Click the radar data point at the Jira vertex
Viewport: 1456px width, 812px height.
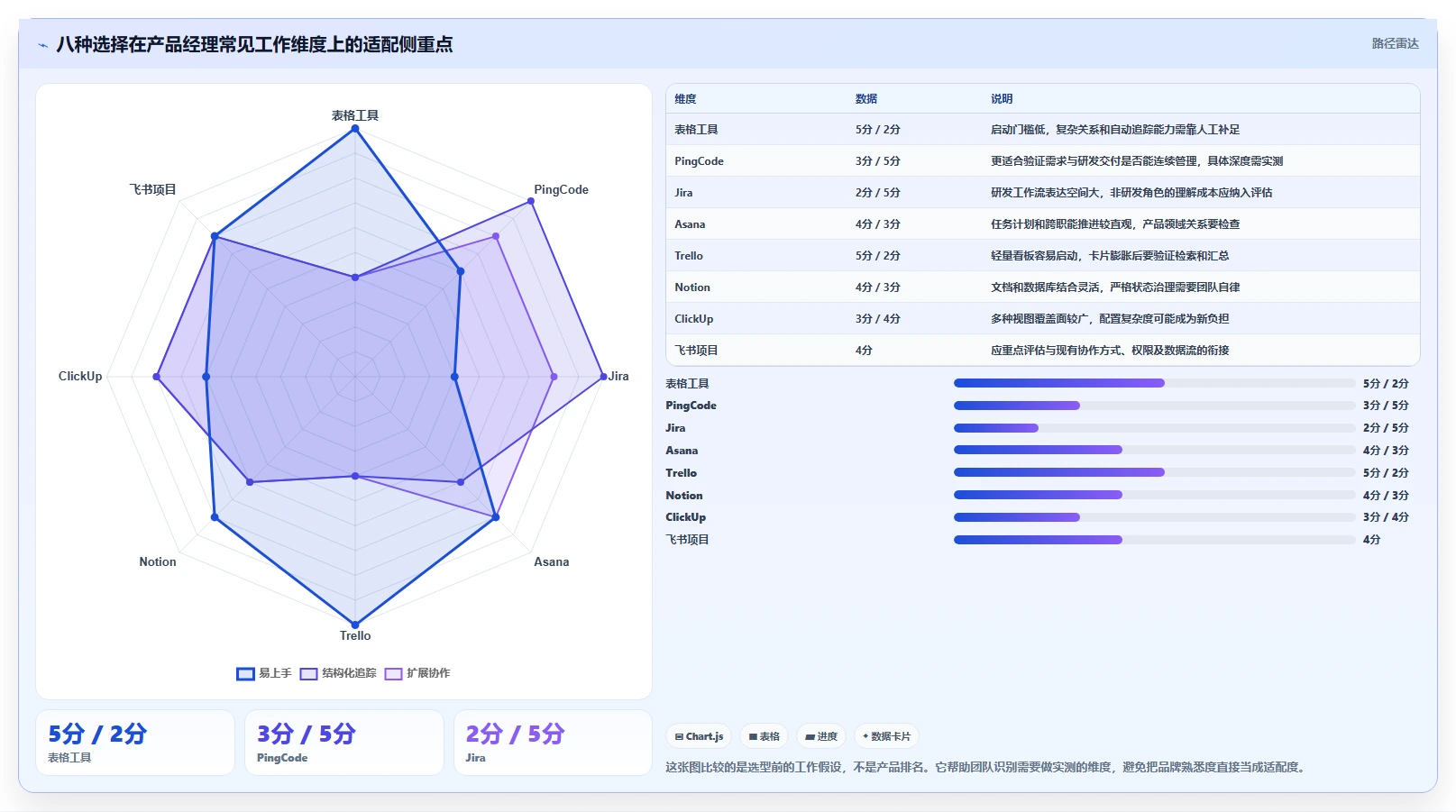[x=603, y=376]
